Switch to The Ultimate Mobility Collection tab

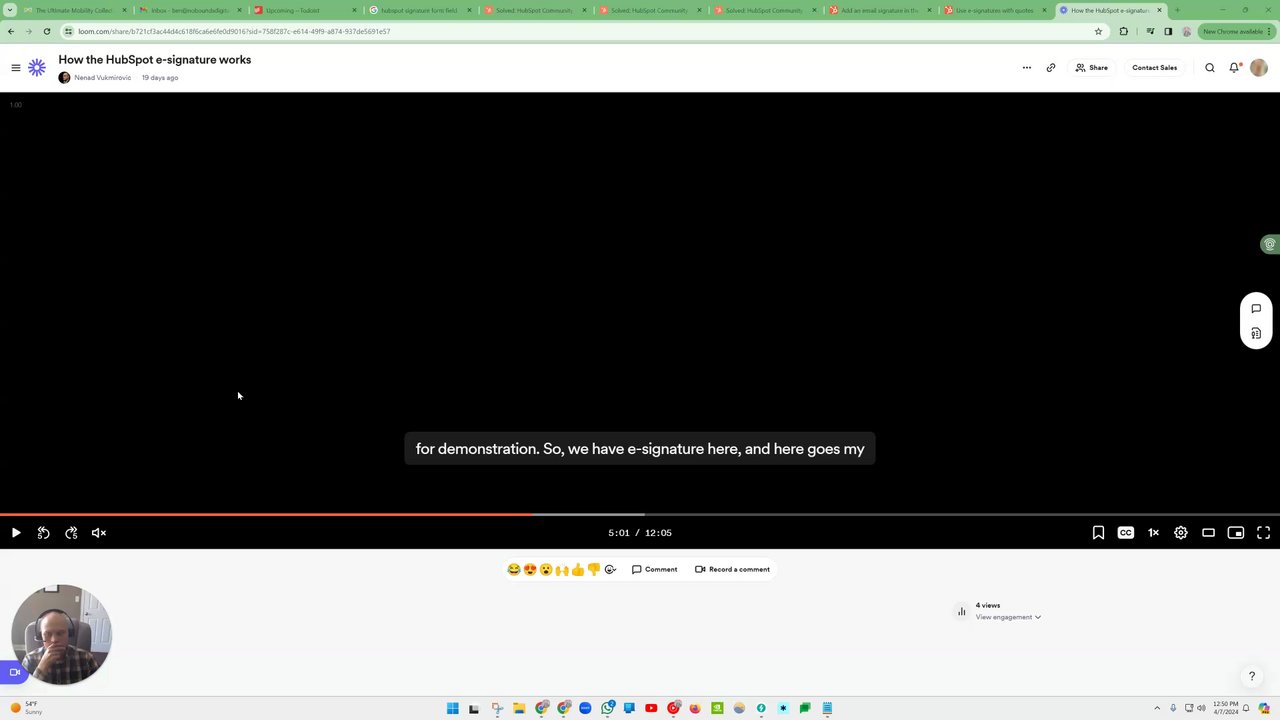tap(74, 10)
